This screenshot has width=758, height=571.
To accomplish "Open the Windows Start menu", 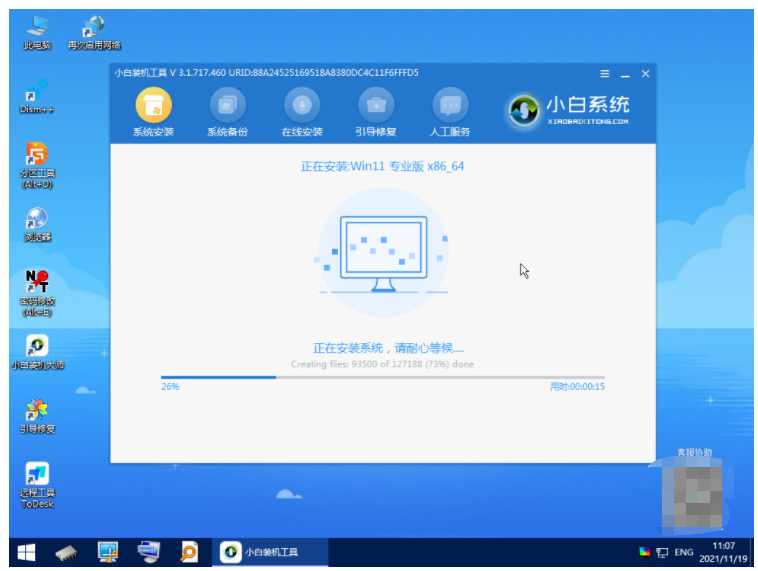I will [x=25, y=552].
